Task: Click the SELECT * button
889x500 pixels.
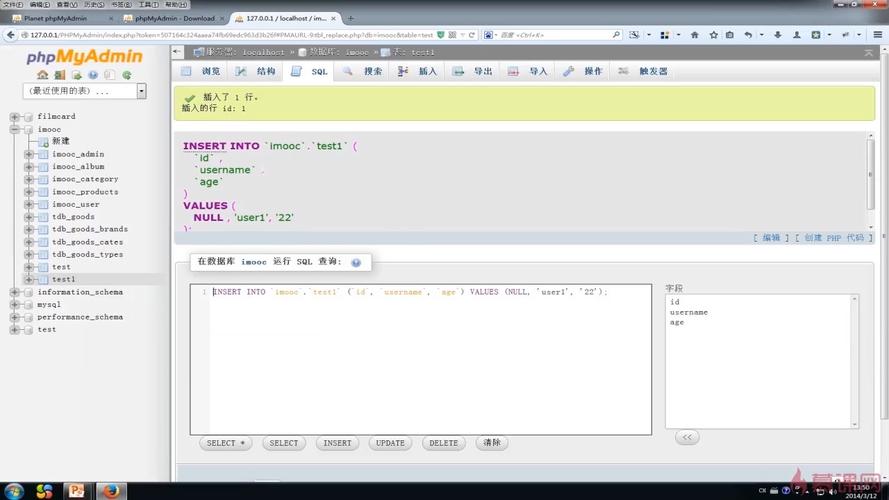Action: [226, 443]
